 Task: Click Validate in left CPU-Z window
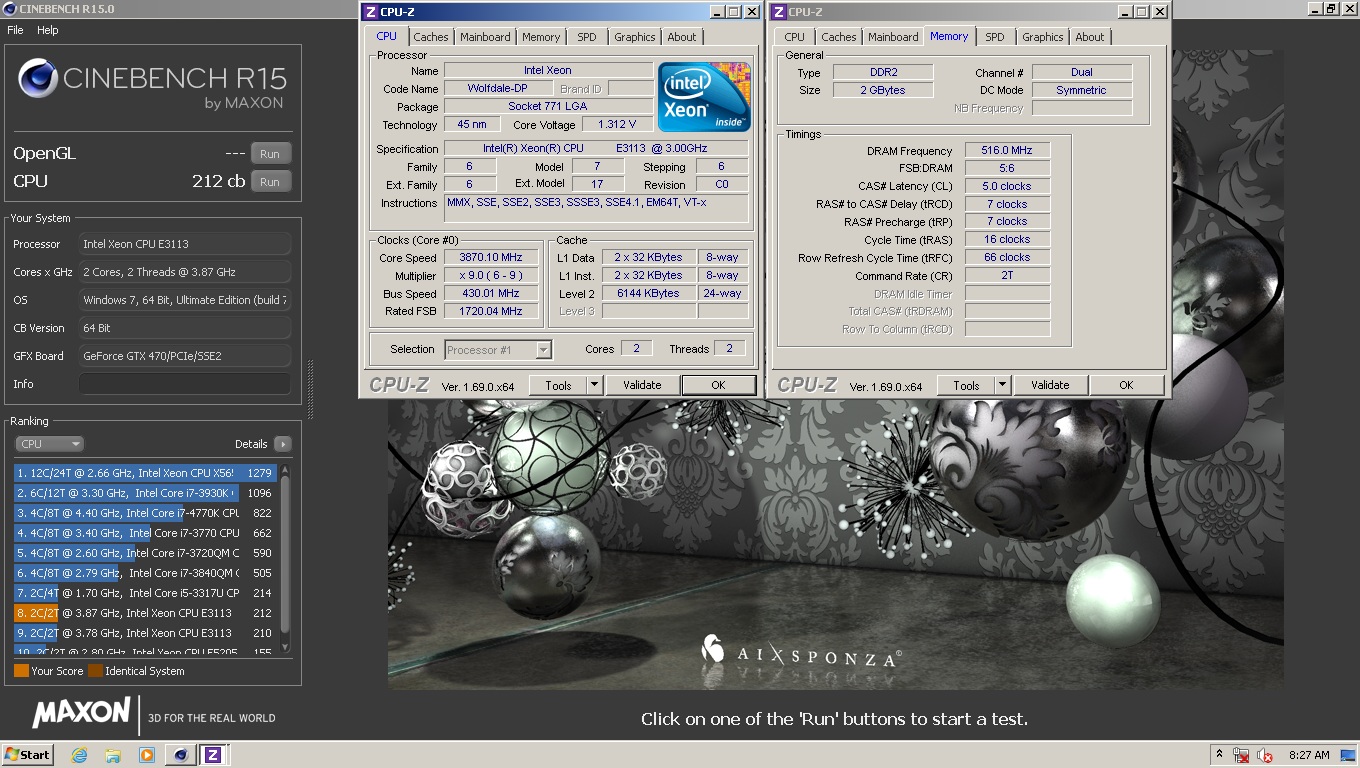point(642,385)
